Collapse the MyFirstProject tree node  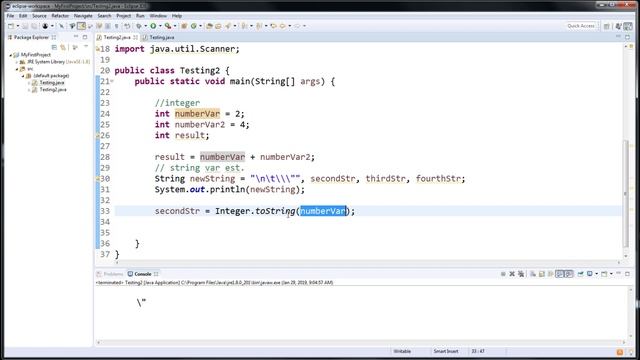(x=11, y=55)
